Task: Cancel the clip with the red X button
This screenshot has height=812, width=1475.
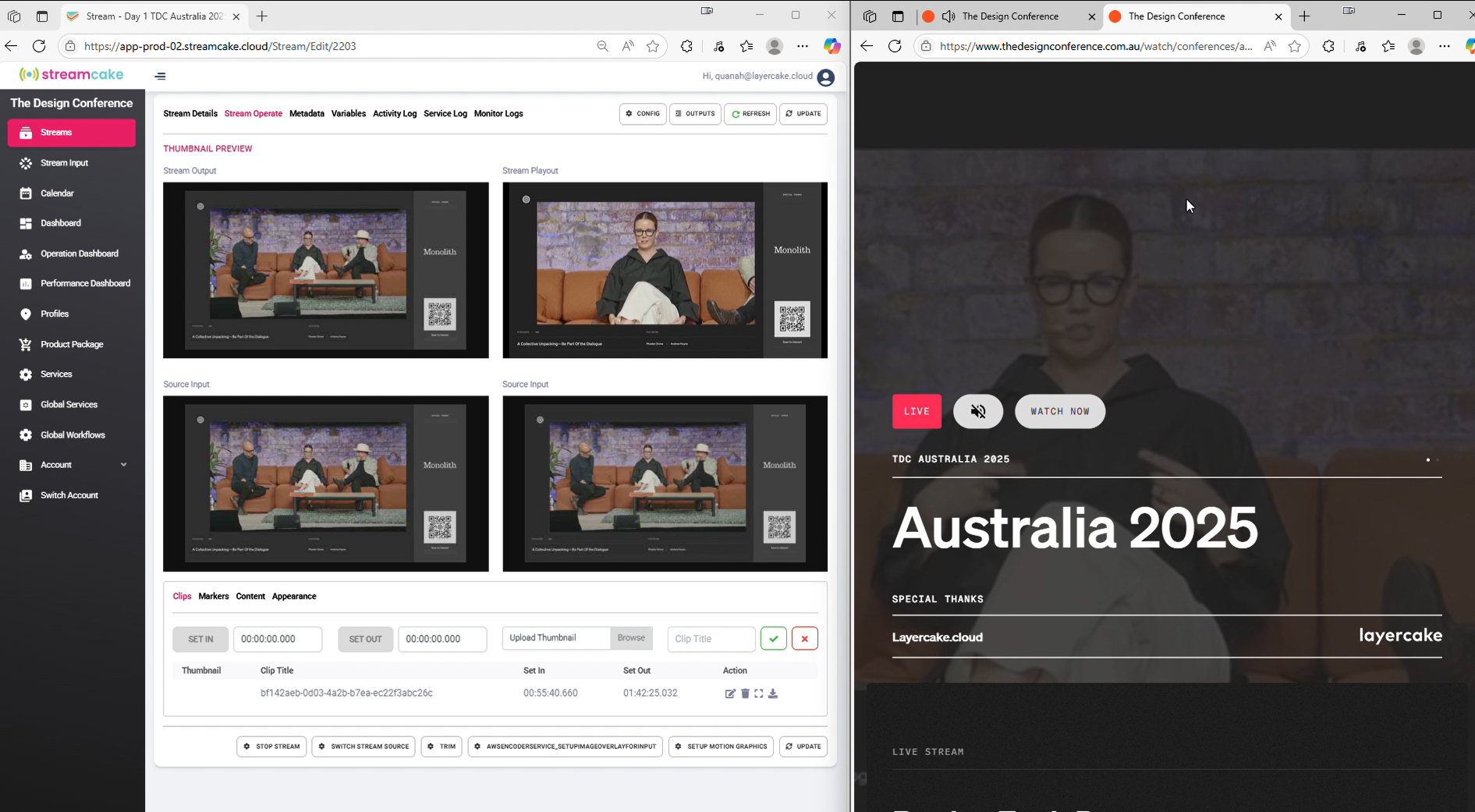Action: tap(804, 639)
